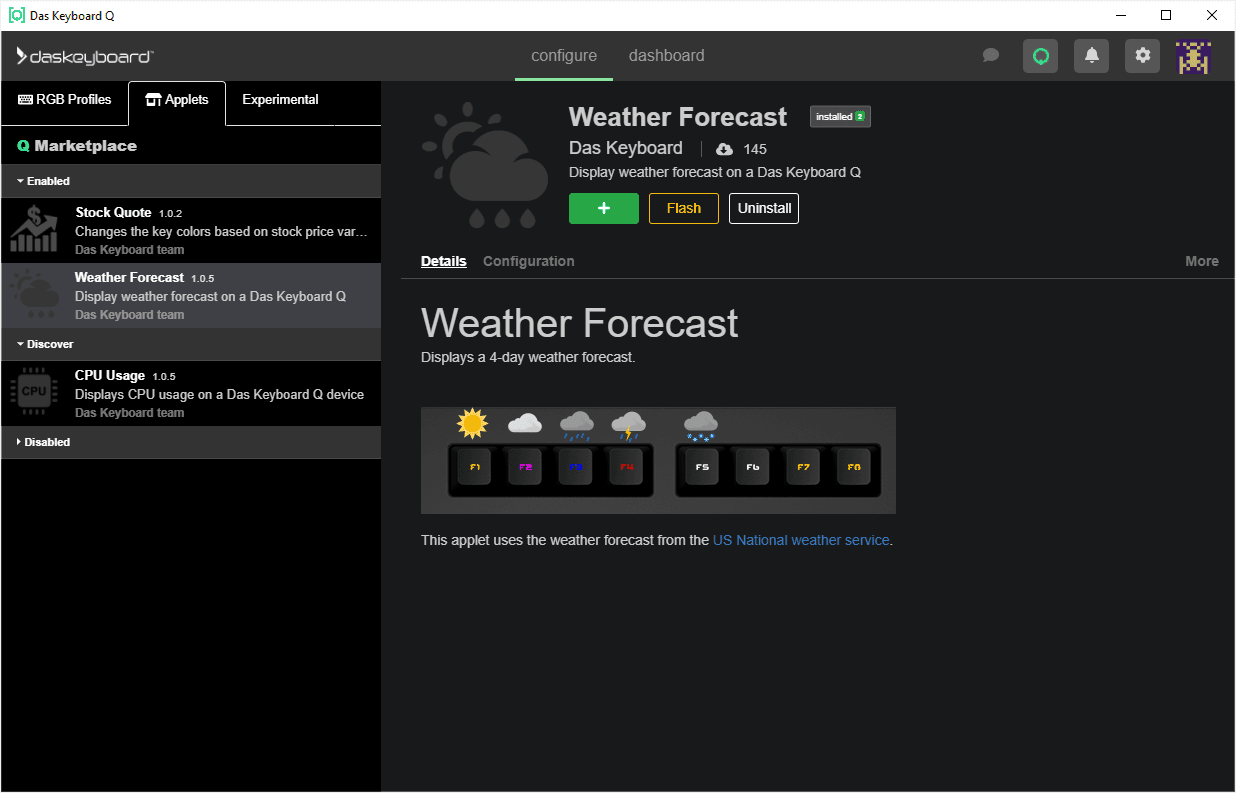The width and height of the screenshot is (1236, 793).
Task: Click the pixel avatar profile icon
Action: point(1193,56)
